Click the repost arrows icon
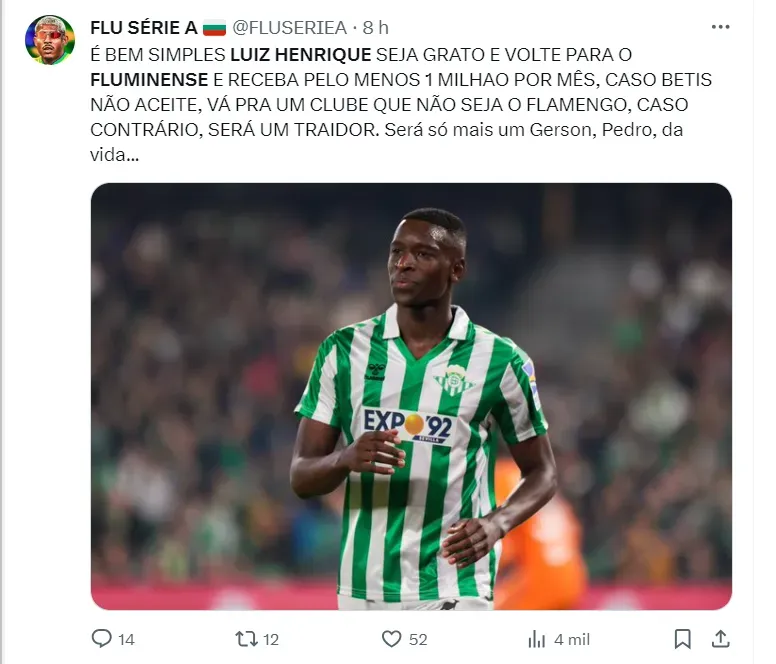776x664 pixels. click(x=246, y=639)
